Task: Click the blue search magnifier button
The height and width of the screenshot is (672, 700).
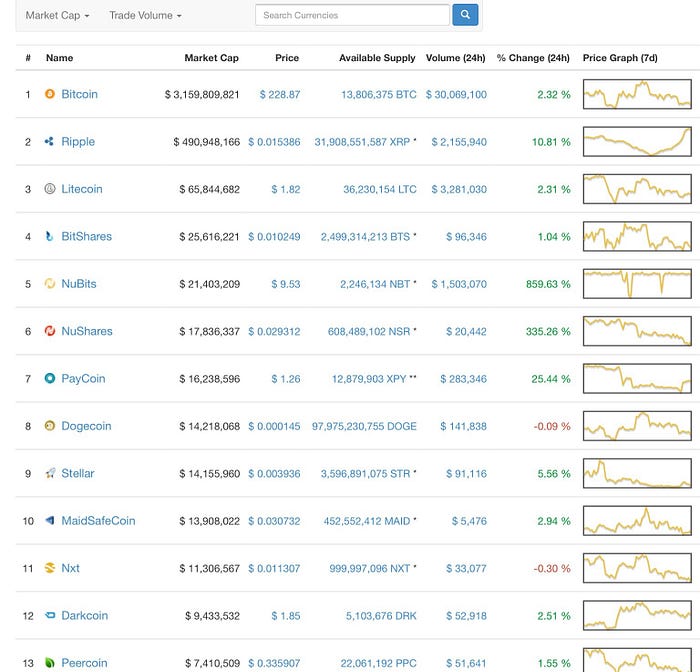Action: [x=465, y=15]
